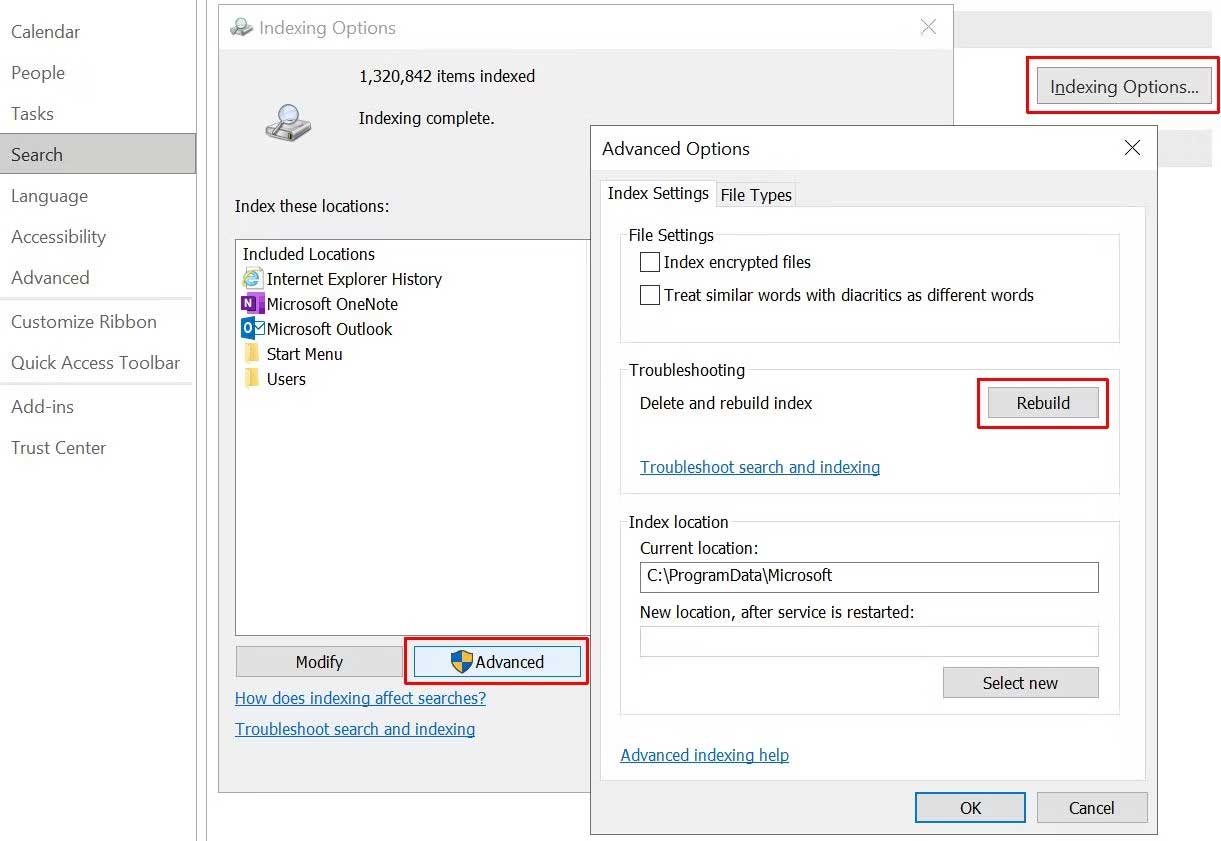Enable Index encrypted files checkbox
The height and width of the screenshot is (841, 1221).
(x=650, y=262)
